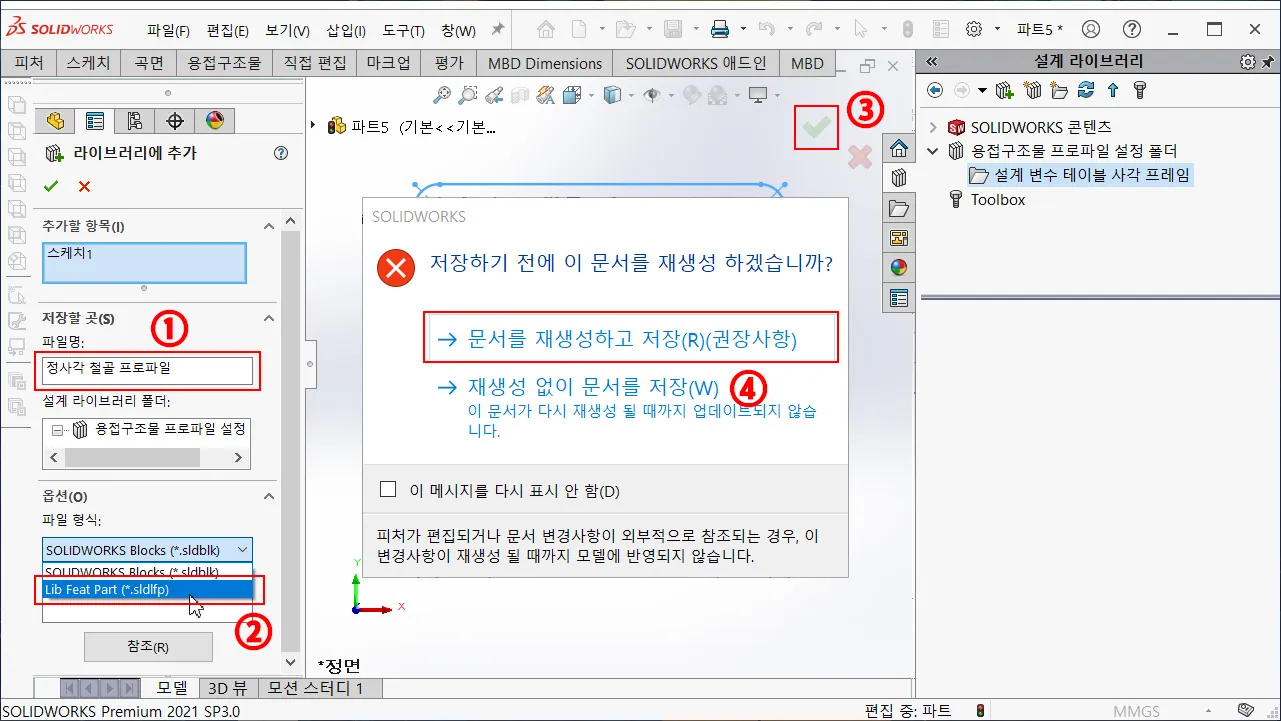Image resolution: width=1281 pixels, height=721 pixels.
Task: Open Design Library settings gear
Action: coord(1248,61)
